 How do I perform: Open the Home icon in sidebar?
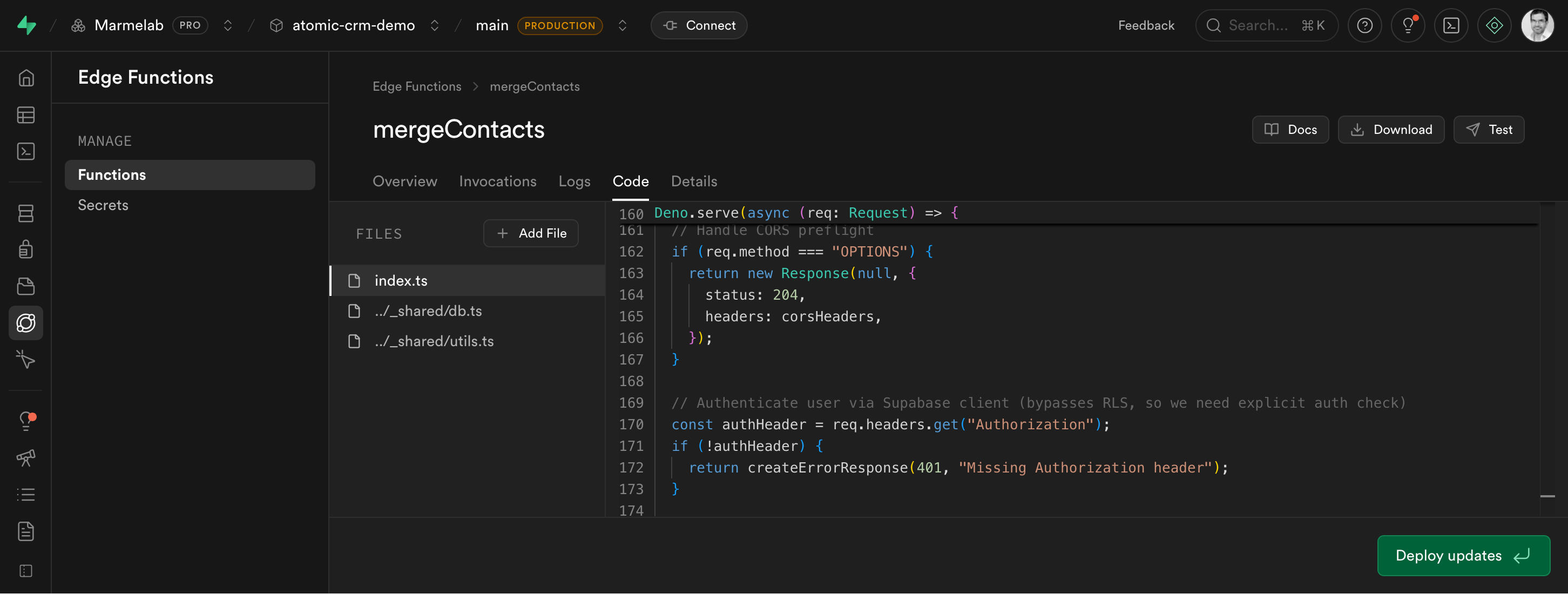25,78
